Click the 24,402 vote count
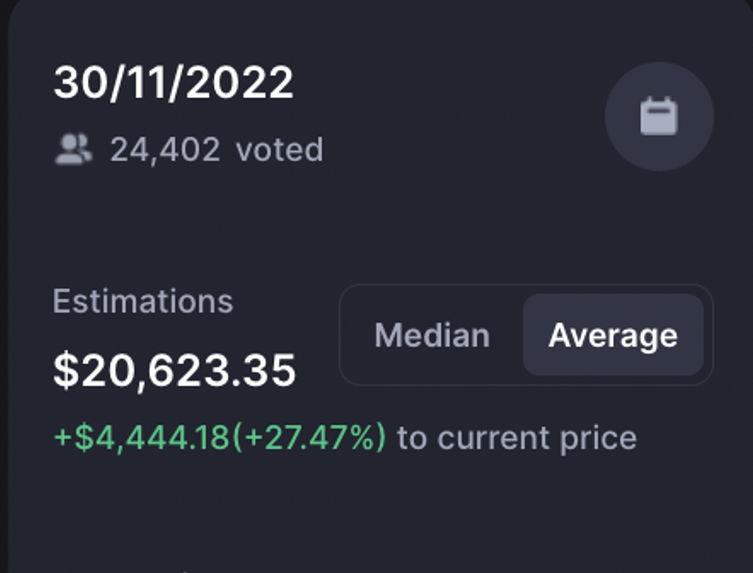Image resolution: width=753 pixels, height=573 pixels. click(165, 149)
